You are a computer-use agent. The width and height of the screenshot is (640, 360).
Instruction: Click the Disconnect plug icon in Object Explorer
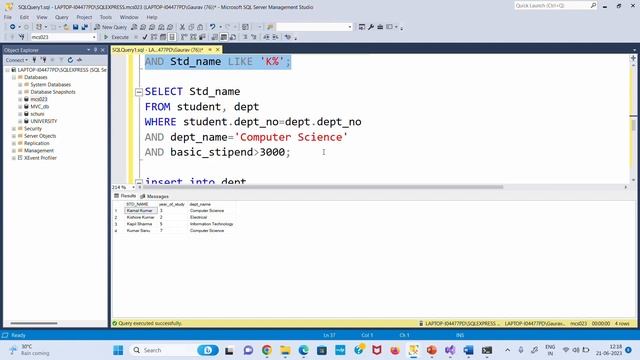pyautogui.click(x=43, y=60)
